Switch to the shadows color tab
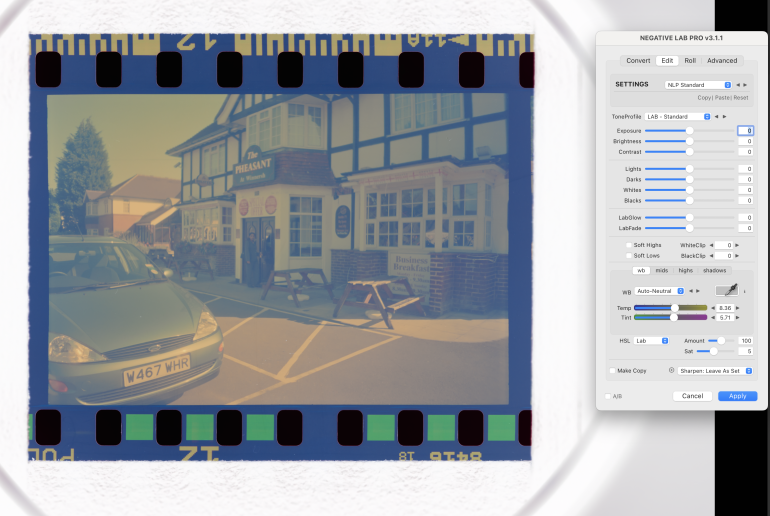 [x=715, y=271]
